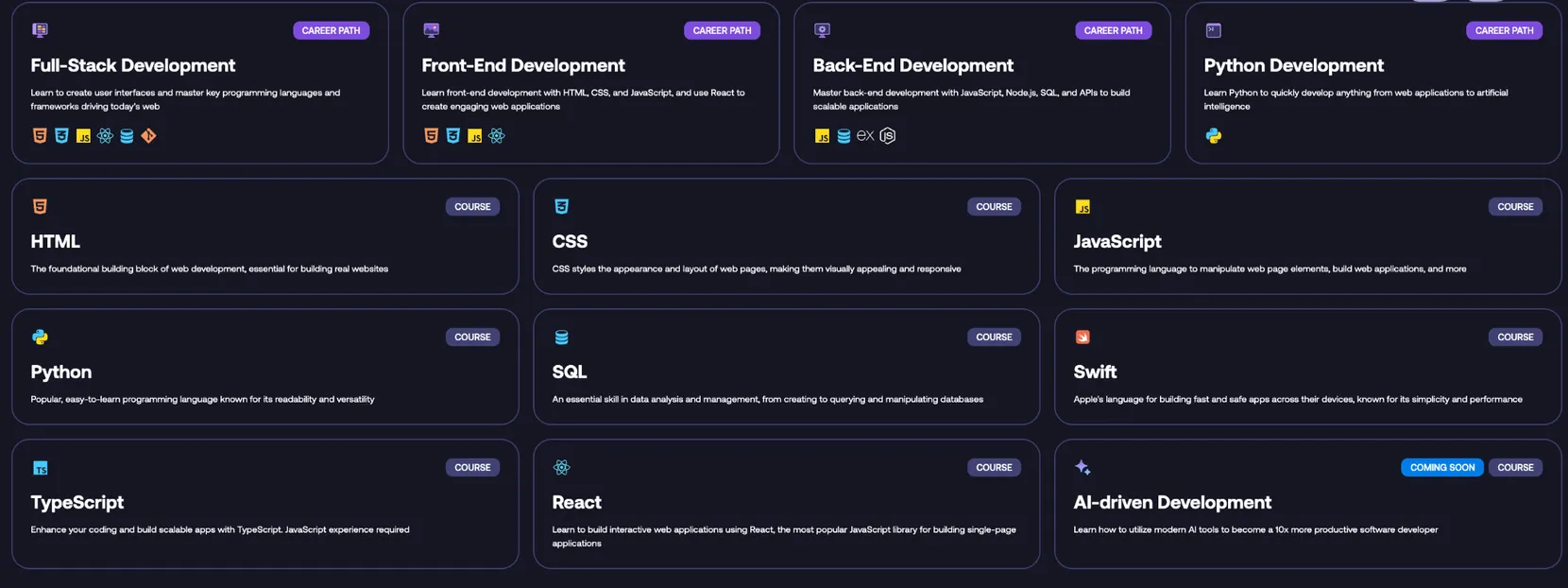Click the COURSE badge on the HTML card
The image size is (1568, 588).
point(472,206)
